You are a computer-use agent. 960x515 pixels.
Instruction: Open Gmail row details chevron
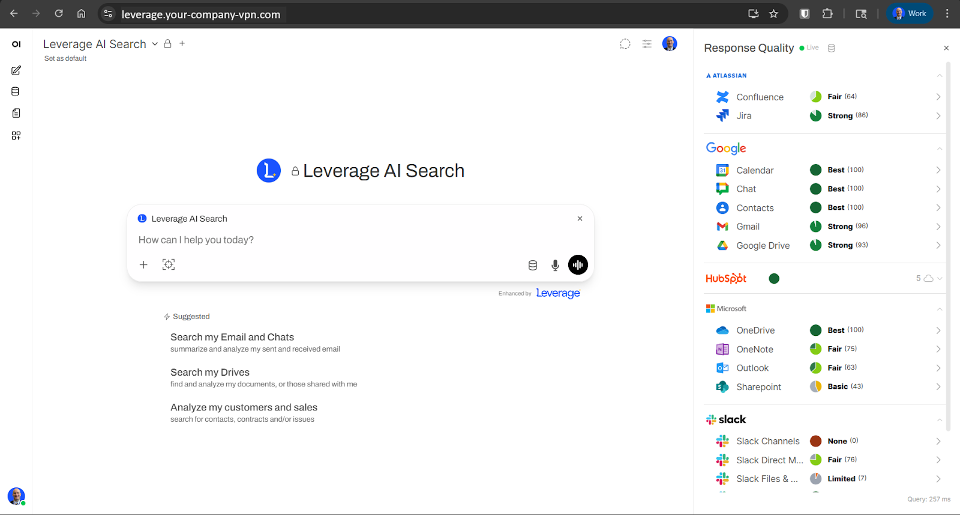pyautogui.click(x=938, y=227)
